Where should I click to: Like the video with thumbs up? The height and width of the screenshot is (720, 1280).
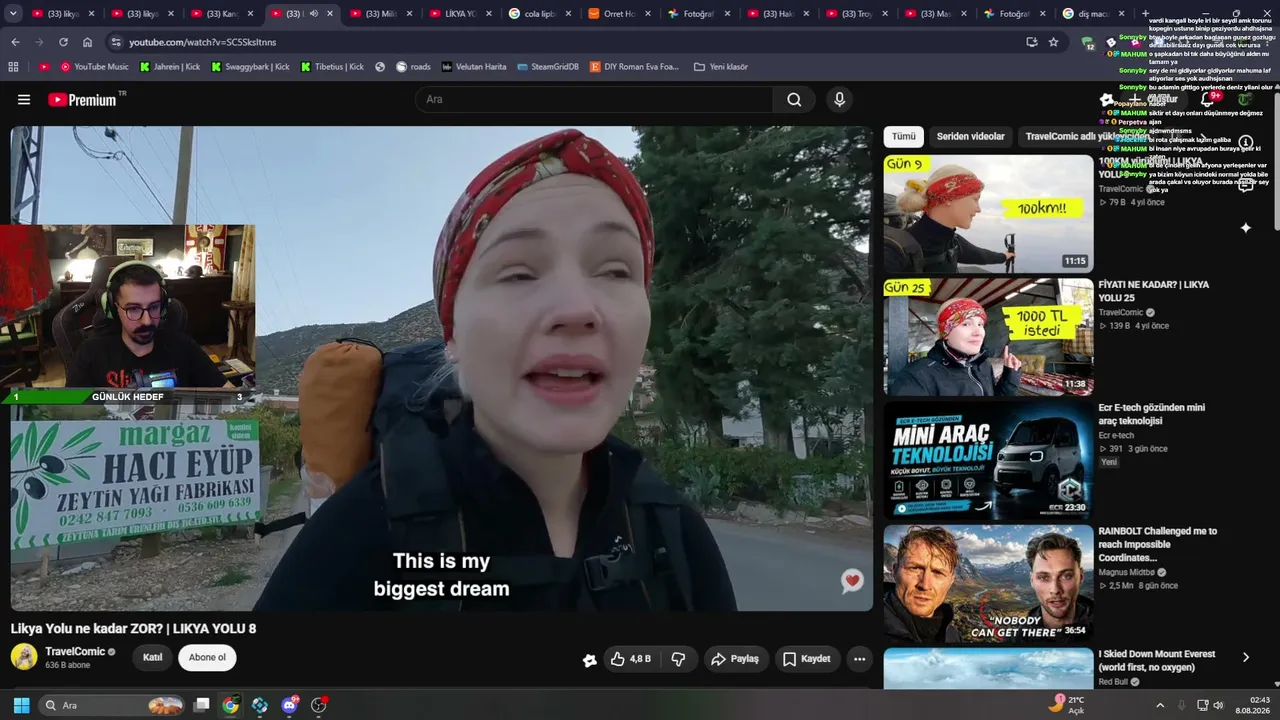click(631, 659)
